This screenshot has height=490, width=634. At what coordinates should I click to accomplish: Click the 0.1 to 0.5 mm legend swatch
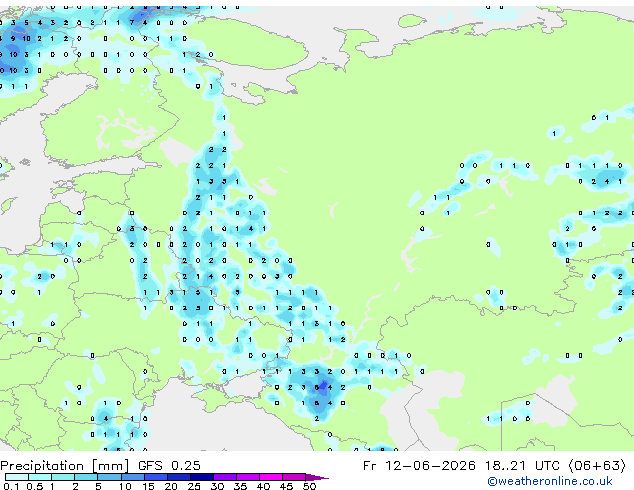click(17, 477)
